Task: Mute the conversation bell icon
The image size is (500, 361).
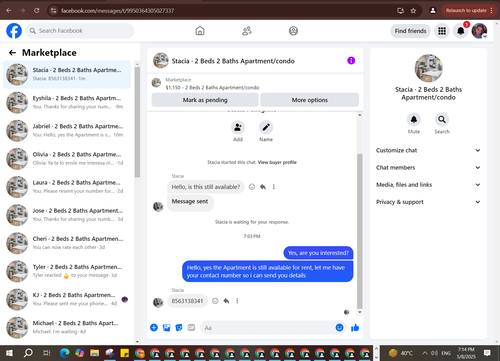Action: tap(414, 119)
